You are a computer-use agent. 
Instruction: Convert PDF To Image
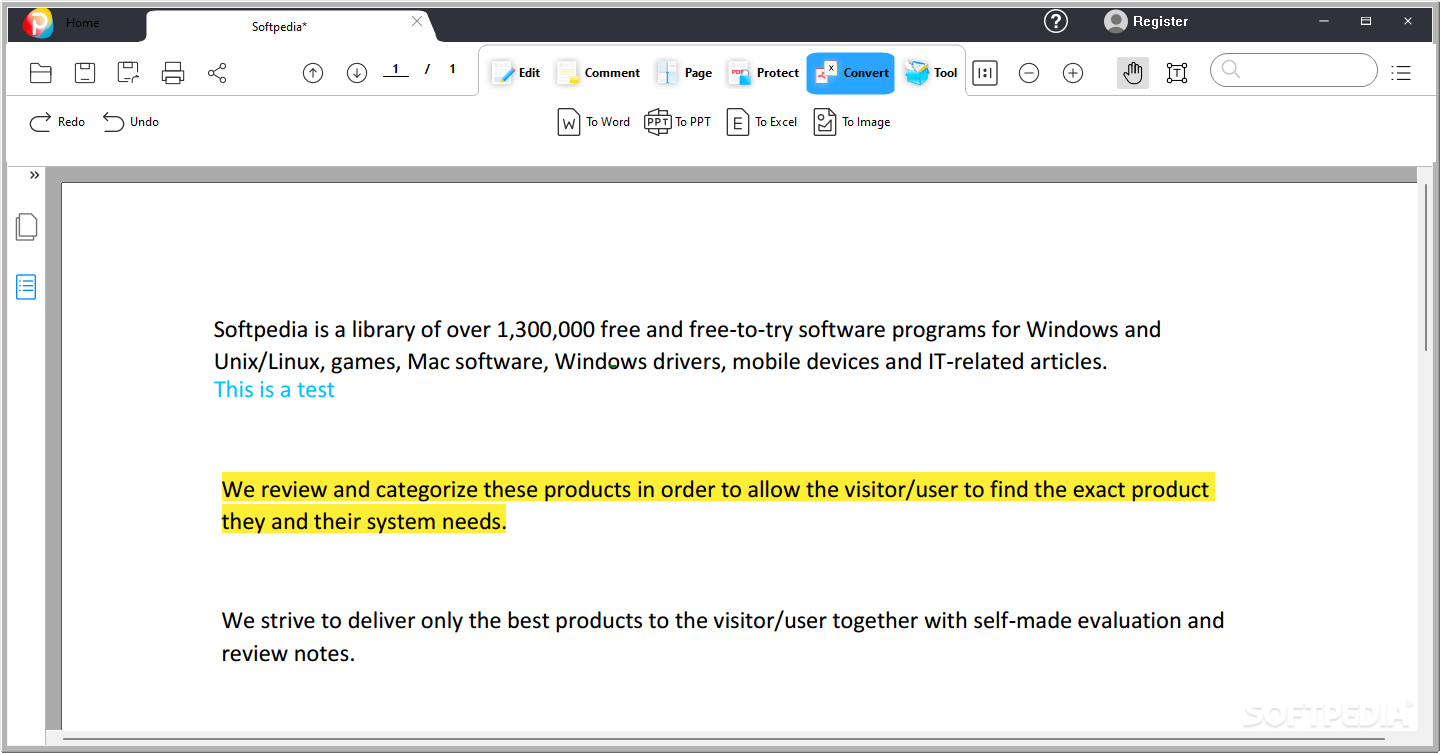click(x=852, y=122)
